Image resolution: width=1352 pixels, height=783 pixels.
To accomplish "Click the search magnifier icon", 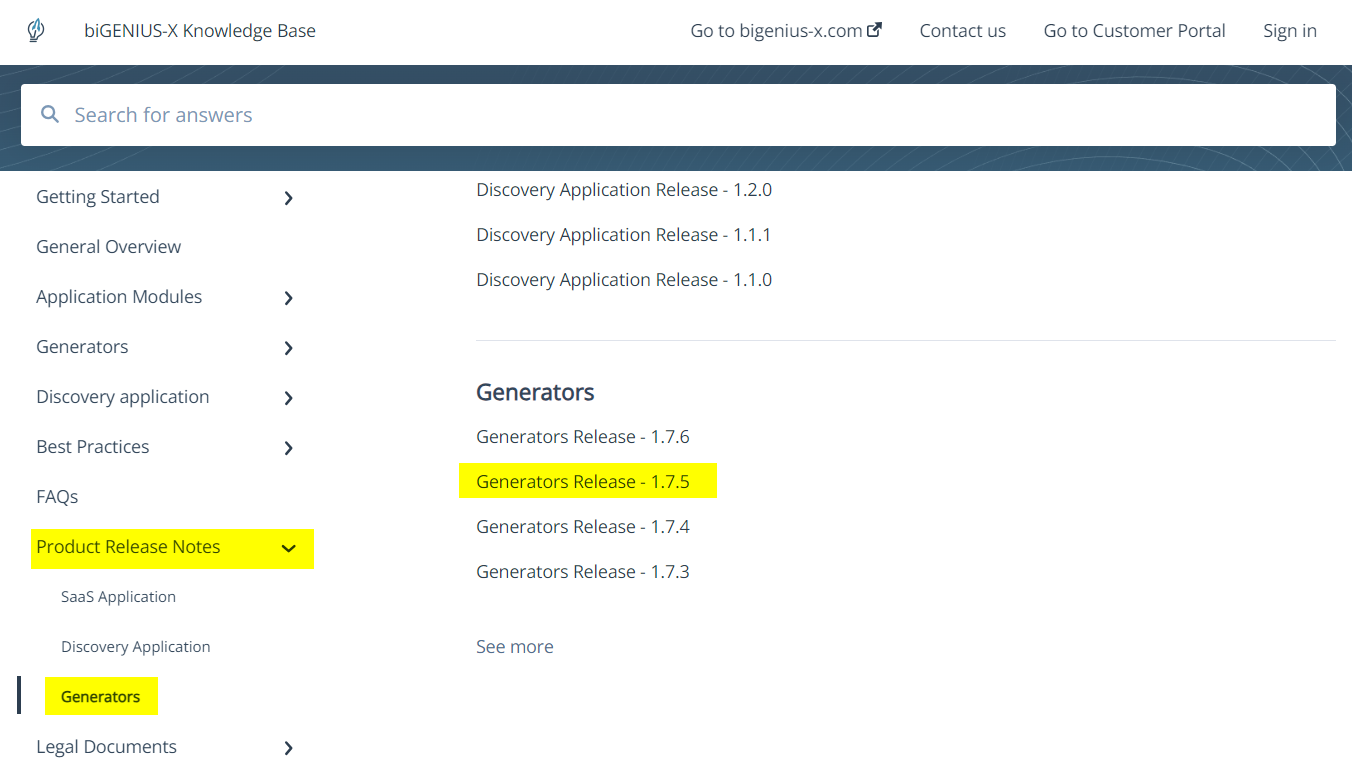I will pyautogui.click(x=50, y=115).
